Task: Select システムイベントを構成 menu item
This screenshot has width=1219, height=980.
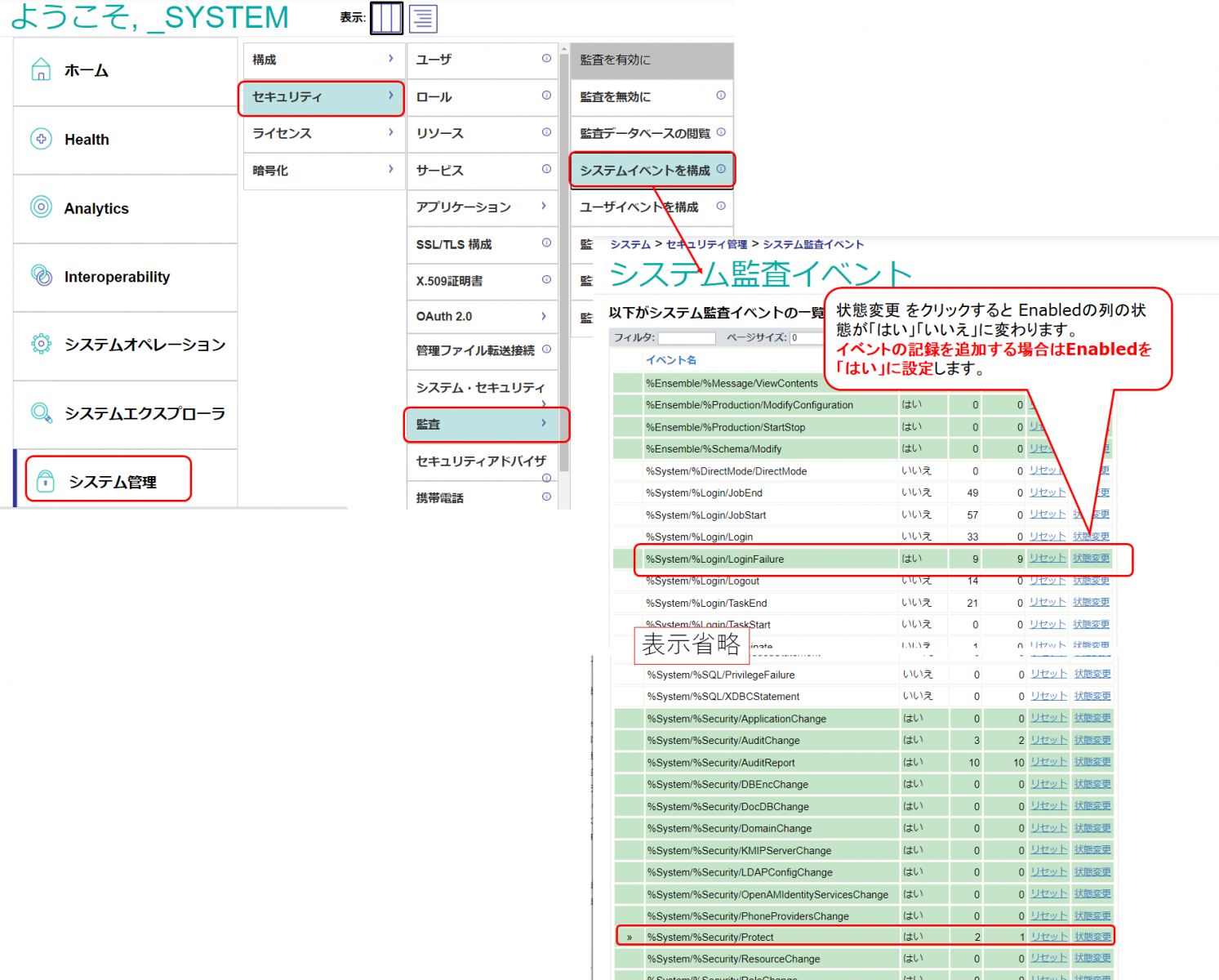Action: (644, 170)
